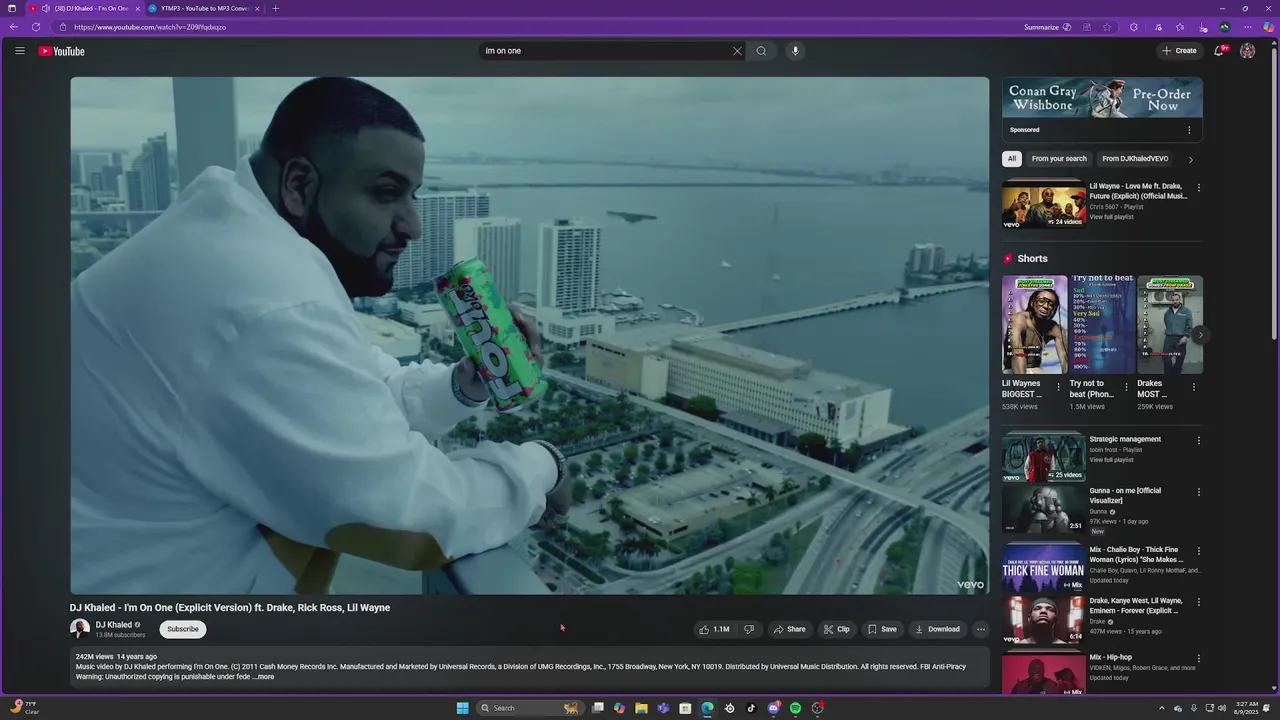
Task: Click the Windows taskbar search box
Action: point(529,708)
